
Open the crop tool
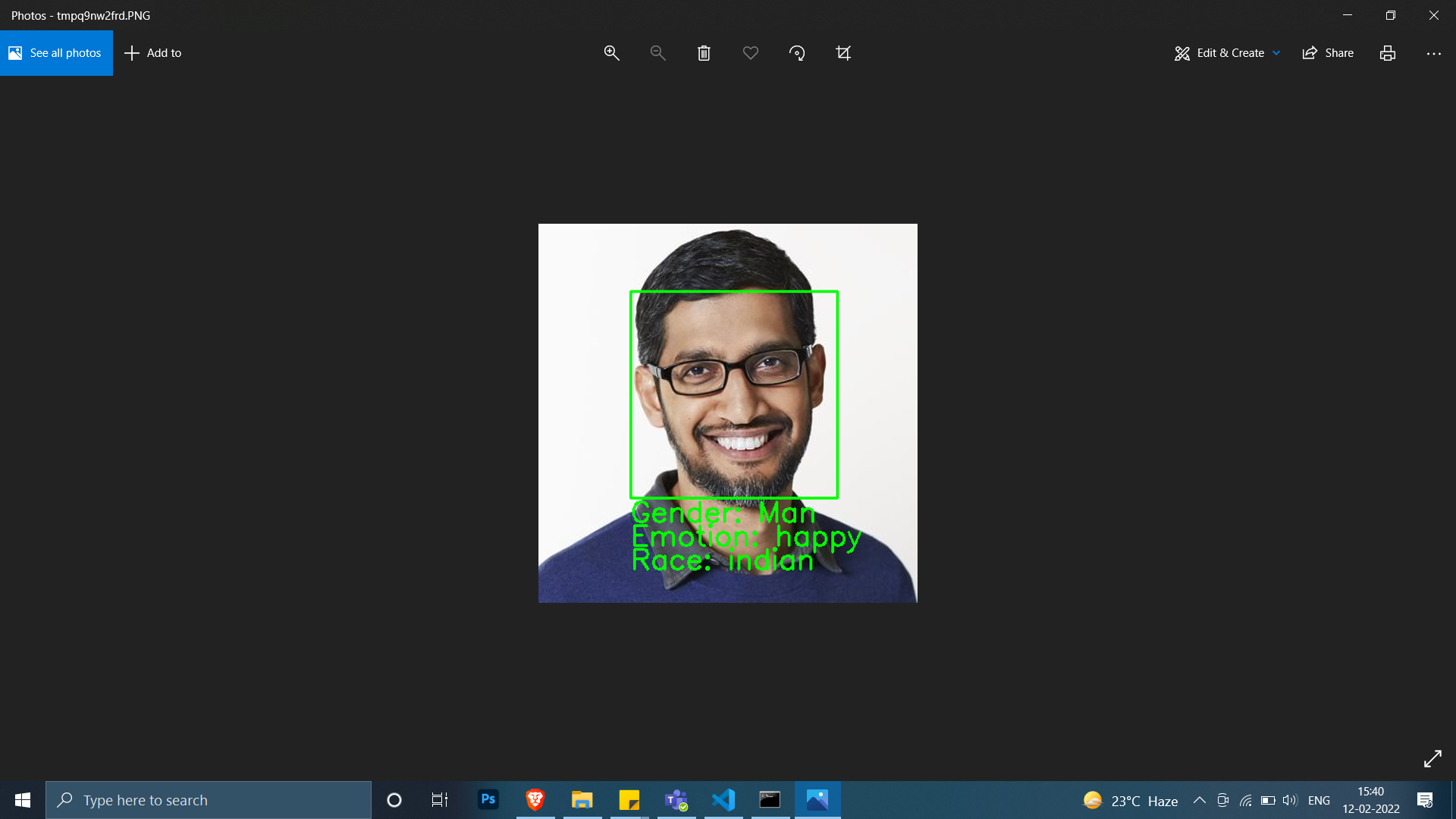843,53
